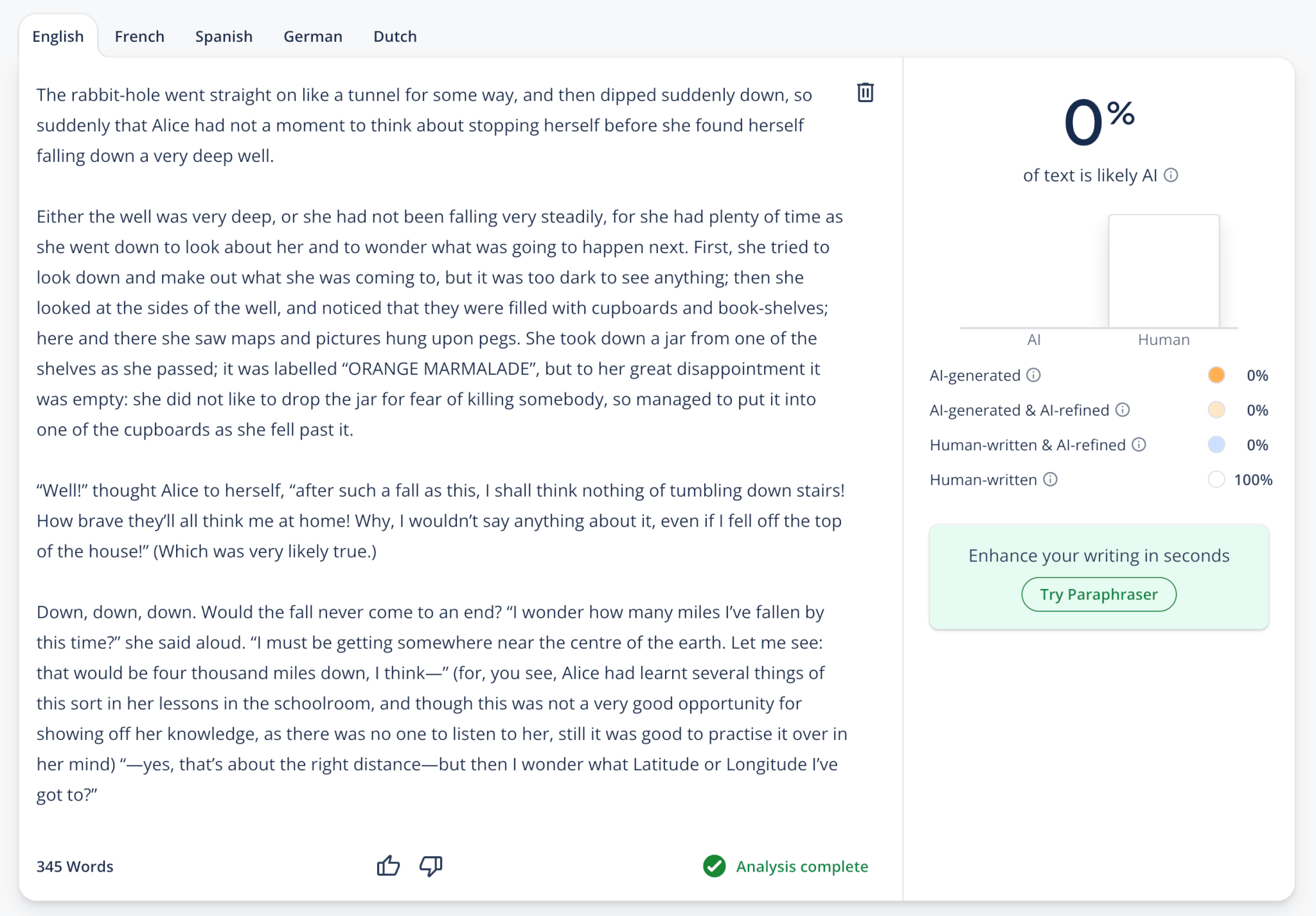Click the Try Paraphraser button
The image size is (1316, 916).
click(1099, 594)
